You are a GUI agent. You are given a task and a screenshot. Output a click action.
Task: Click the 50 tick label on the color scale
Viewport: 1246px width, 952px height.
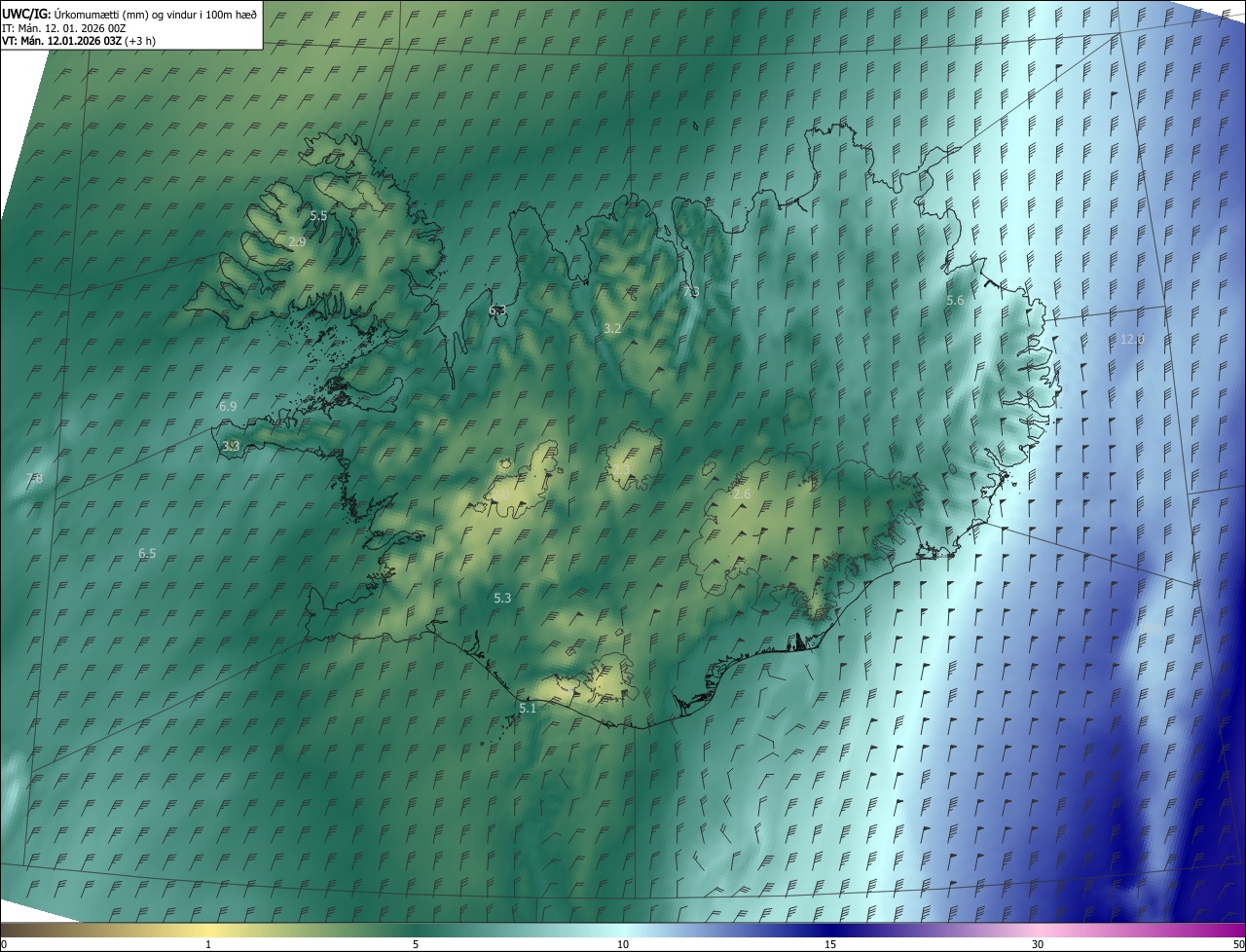tap(1238, 944)
